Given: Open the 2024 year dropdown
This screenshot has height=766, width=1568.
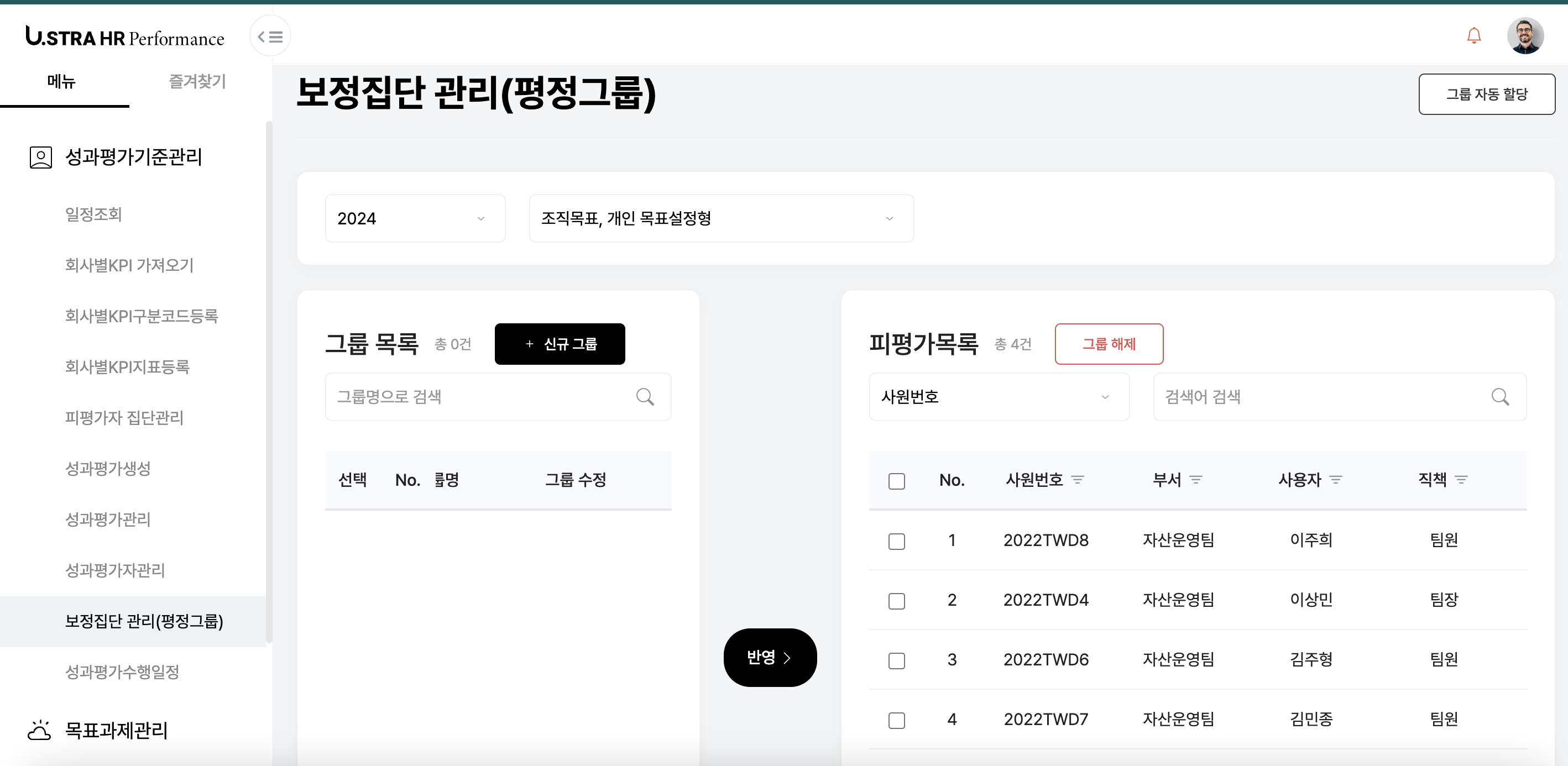Looking at the screenshot, I should point(415,218).
